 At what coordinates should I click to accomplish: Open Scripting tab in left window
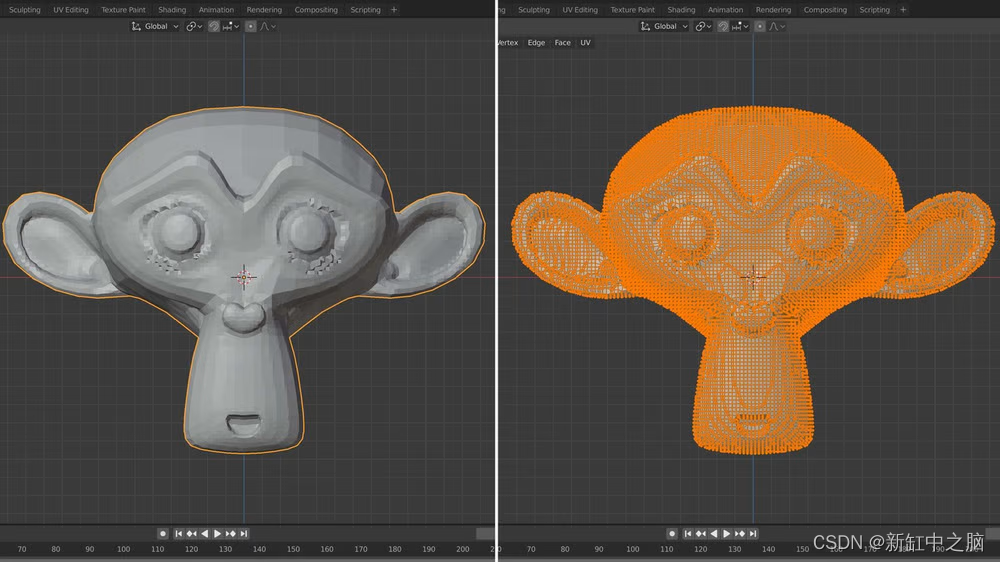click(365, 10)
